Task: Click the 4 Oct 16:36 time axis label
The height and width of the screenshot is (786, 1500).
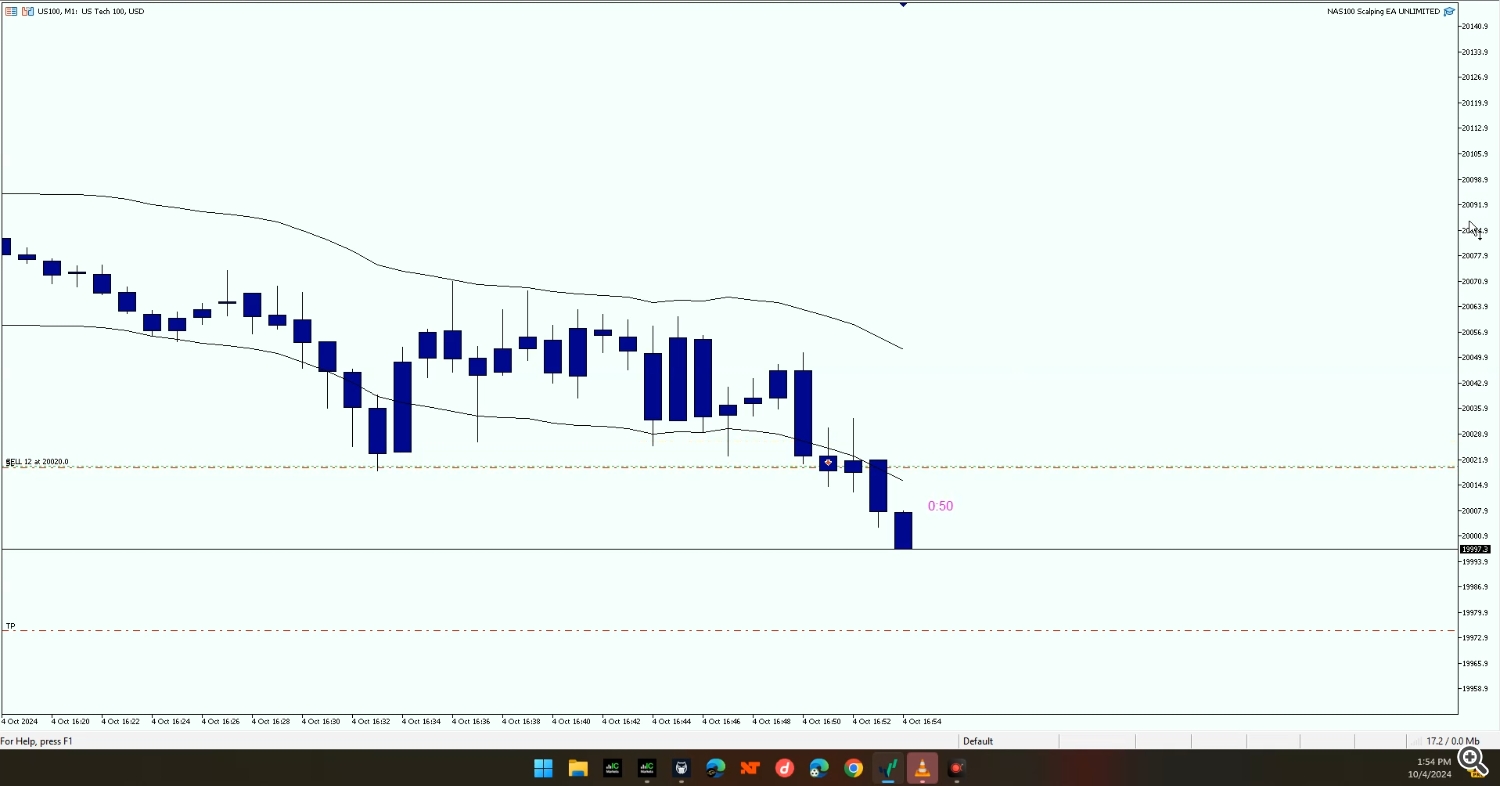Action: click(470, 721)
